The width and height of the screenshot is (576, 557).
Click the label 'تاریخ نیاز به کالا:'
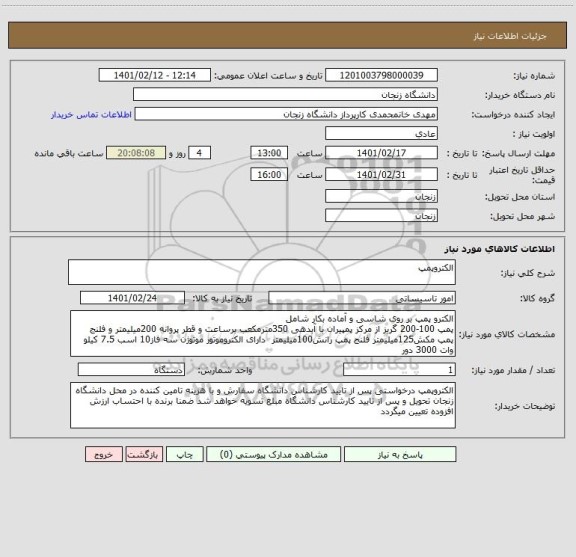pyautogui.click(x=223, y=298)
